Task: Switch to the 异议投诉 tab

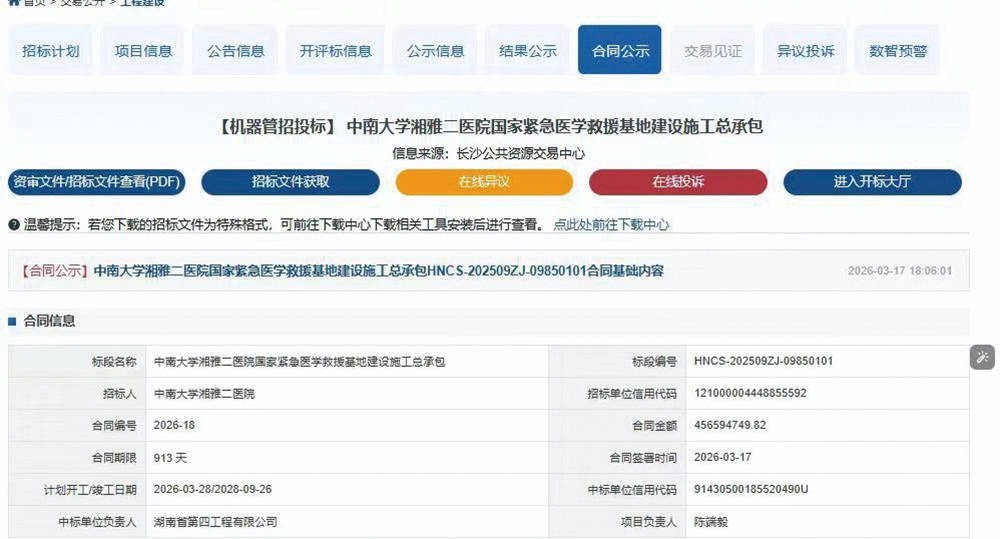Action: 805,51
